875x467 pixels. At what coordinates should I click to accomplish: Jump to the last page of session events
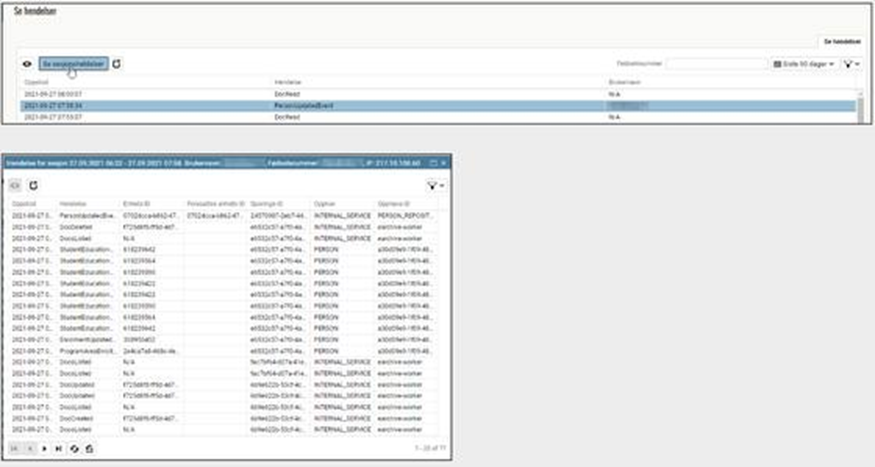(x=59, y=449)
